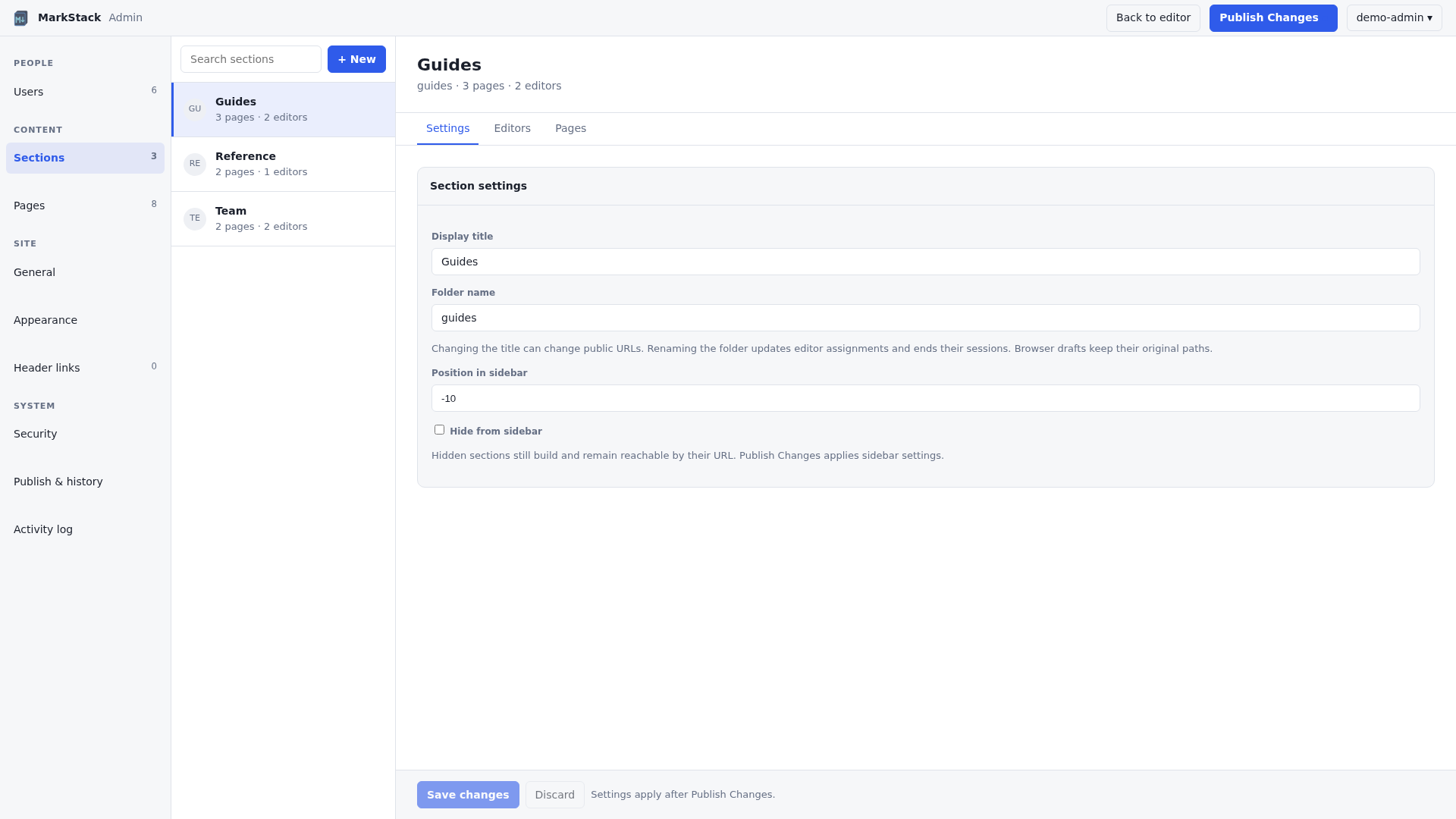Select the GU avatar for Guides
Image resolution: width=1456 pixels, height=819 pixels.
coord(195,109)
